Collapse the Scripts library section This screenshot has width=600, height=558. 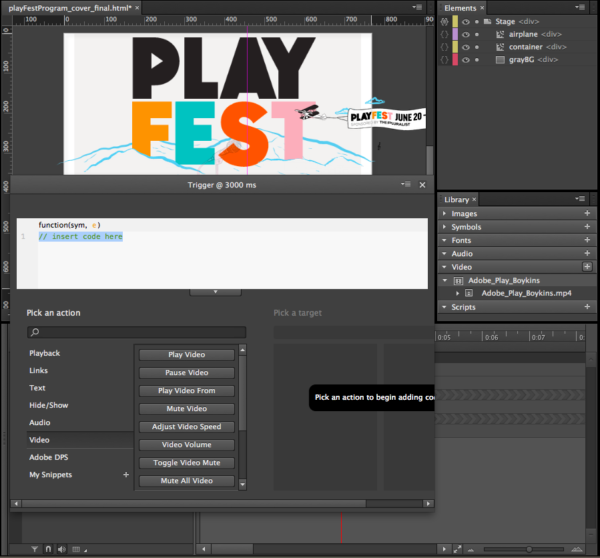[444, 307]
